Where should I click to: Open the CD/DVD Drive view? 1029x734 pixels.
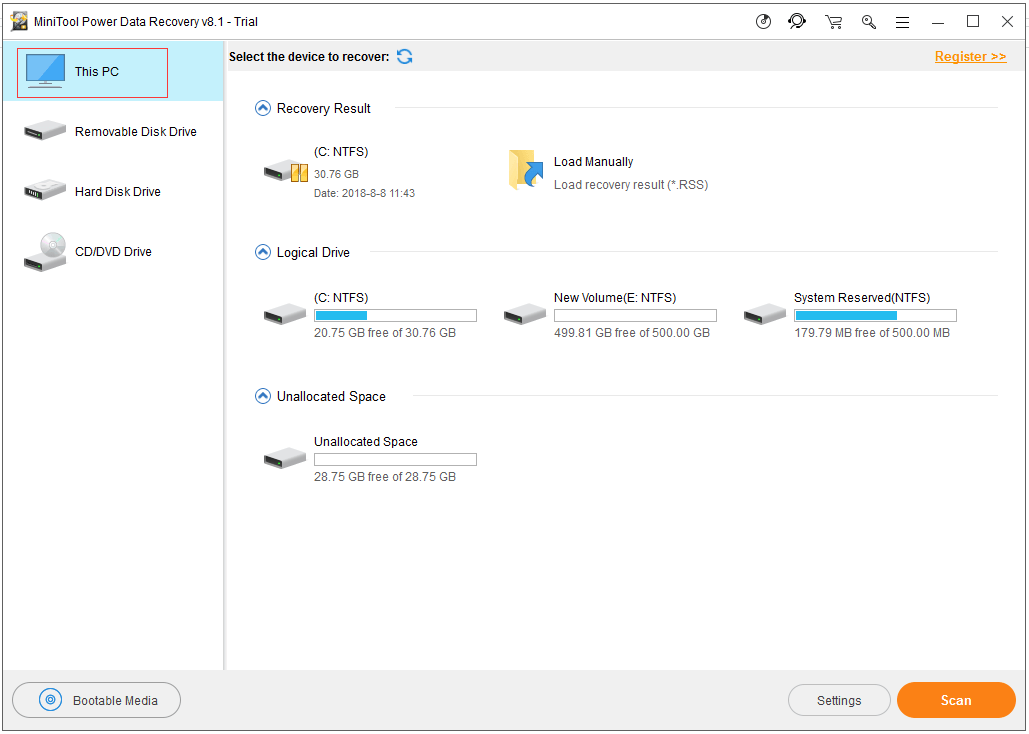[112, 251]
